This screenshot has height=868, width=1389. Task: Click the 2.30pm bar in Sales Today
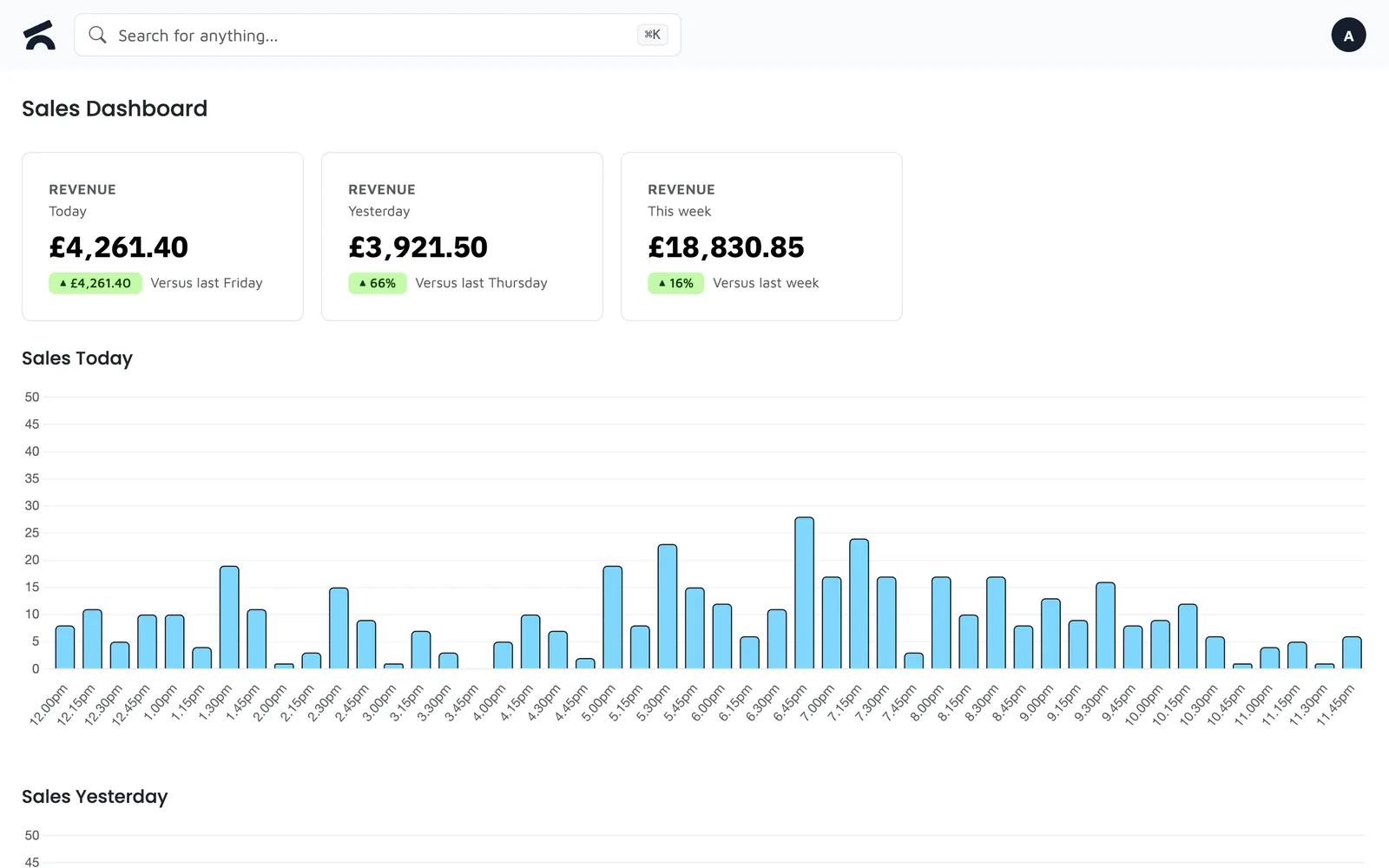[x=339, y=628]
